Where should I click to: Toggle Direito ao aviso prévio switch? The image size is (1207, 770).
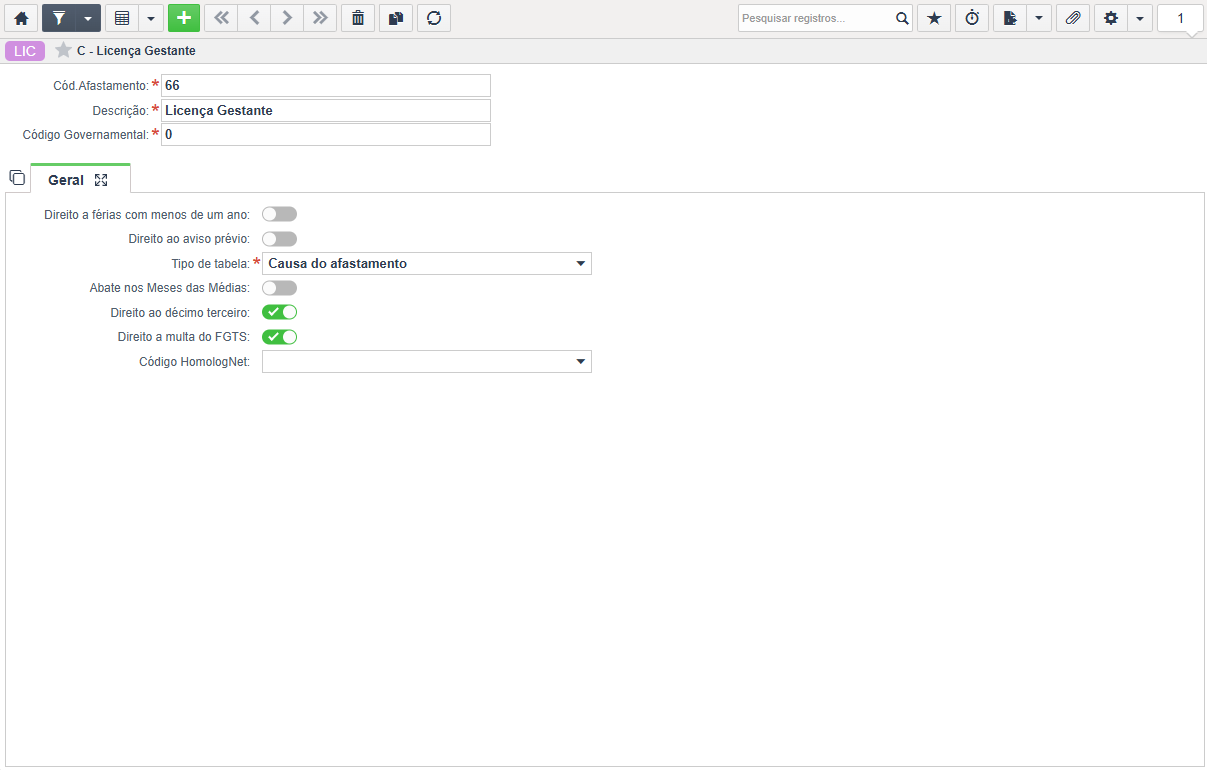(280, 239)
